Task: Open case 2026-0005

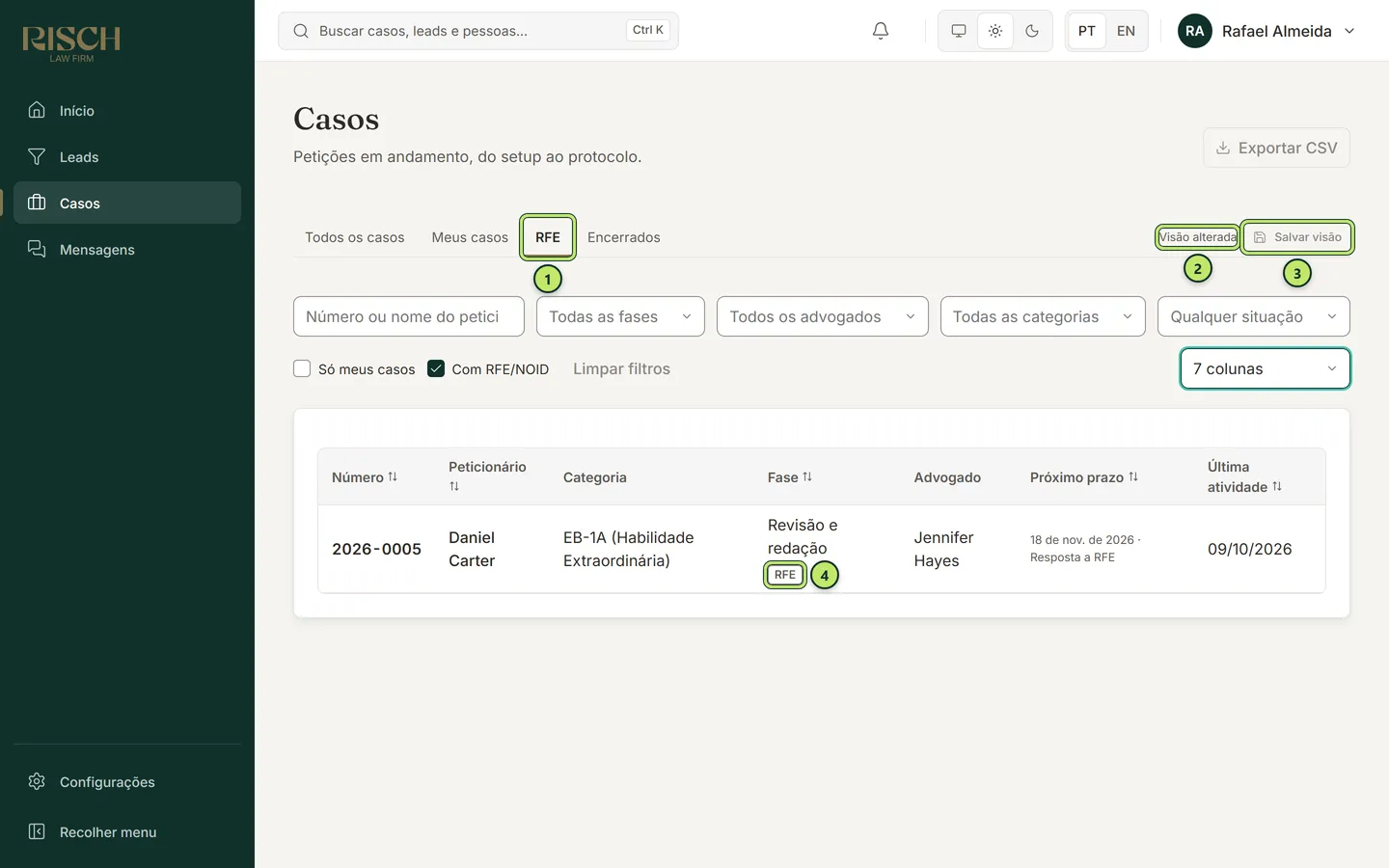Action: point(376,549)
